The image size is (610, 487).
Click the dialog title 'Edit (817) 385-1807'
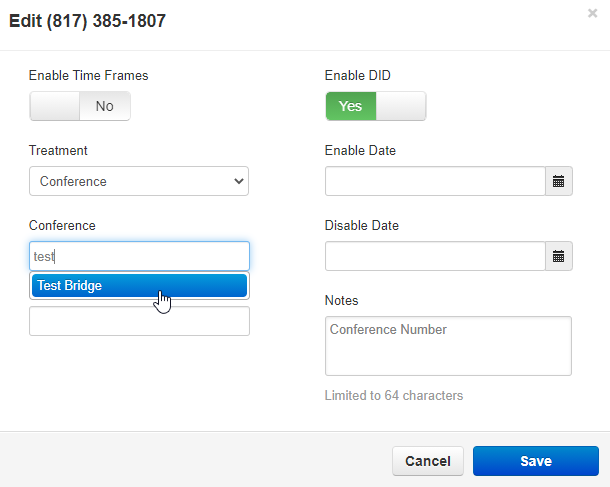tap(88, 22)
